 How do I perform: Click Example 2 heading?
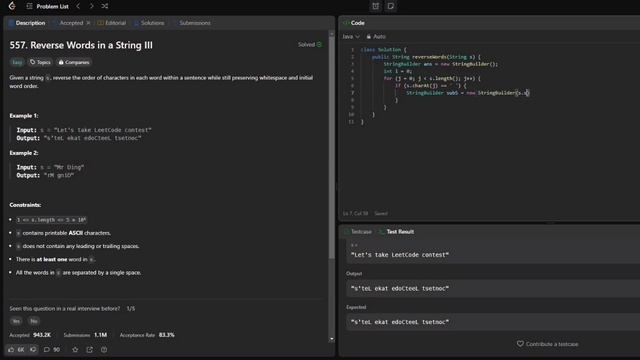coord(24,153)
